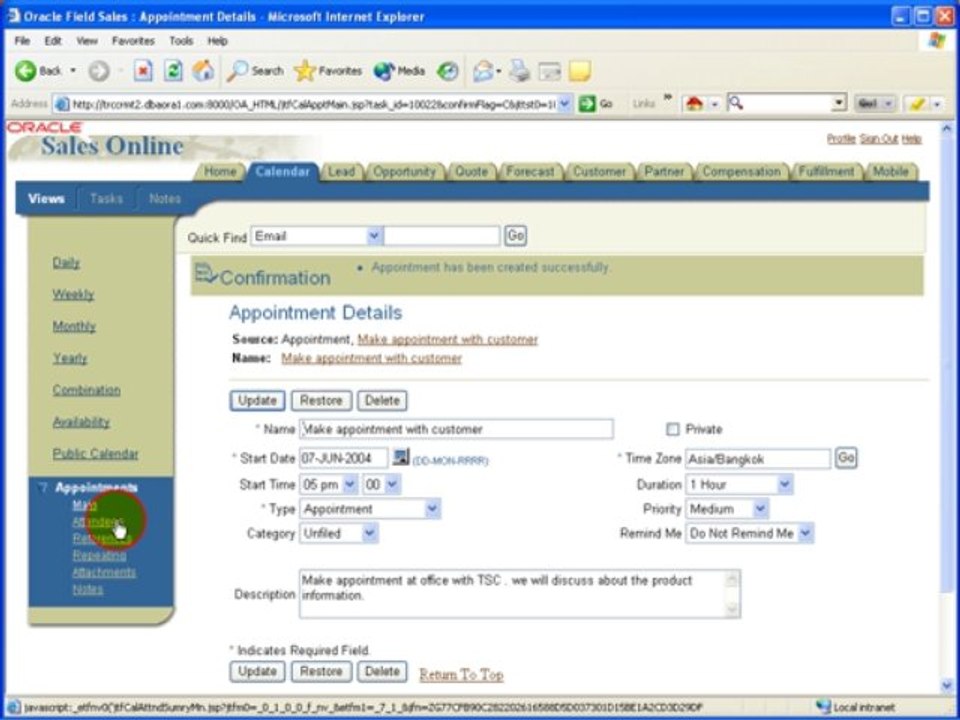Click the Time Zone input field
Viewport: 960px width, 720px height.
pos(758,459)
